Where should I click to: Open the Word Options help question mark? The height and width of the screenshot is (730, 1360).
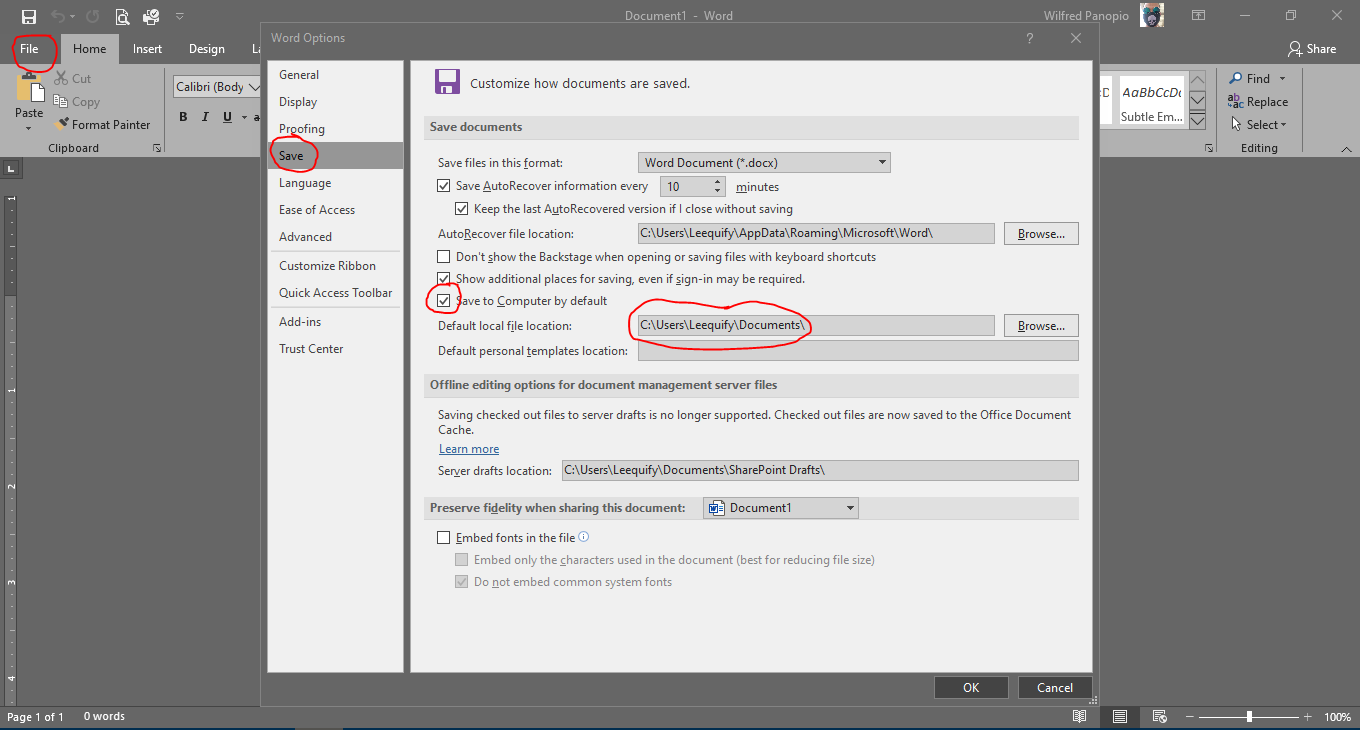click(1030, 38)
